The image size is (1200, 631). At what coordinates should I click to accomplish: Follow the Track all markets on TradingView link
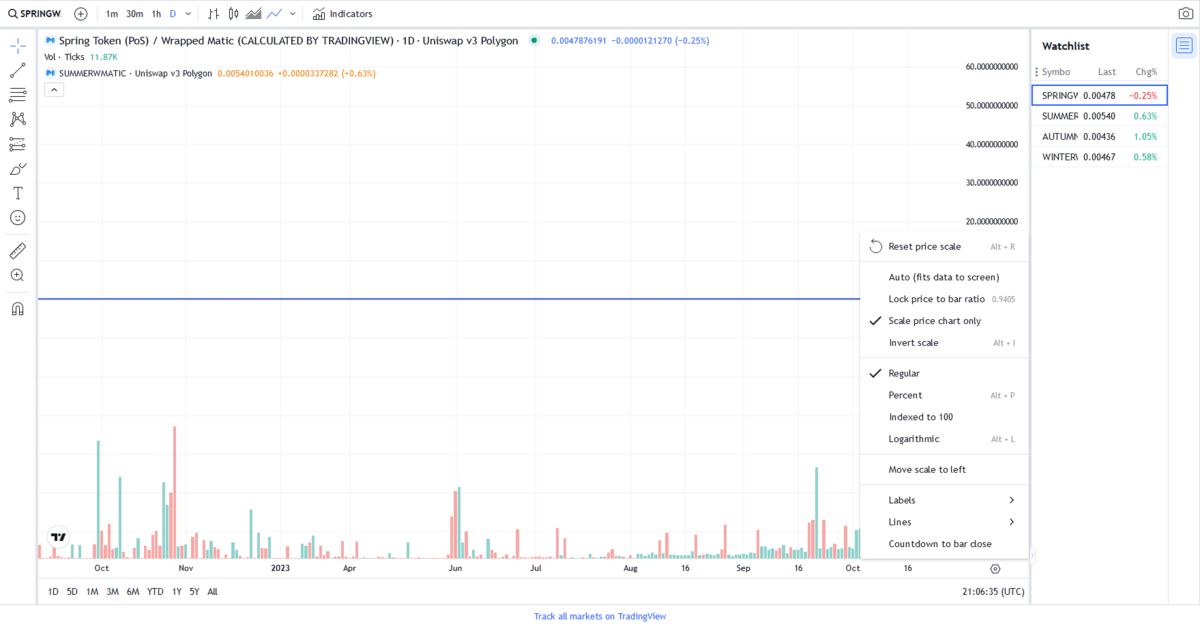599,617
